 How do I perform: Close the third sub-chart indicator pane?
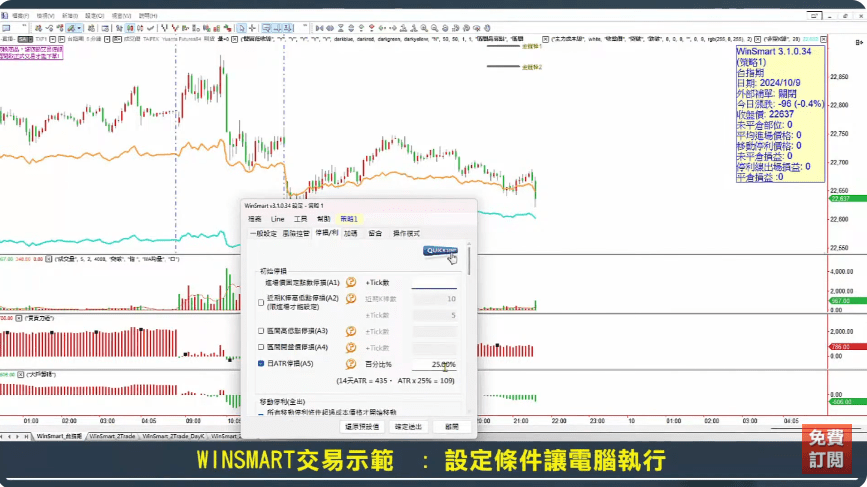pos(19,318)
